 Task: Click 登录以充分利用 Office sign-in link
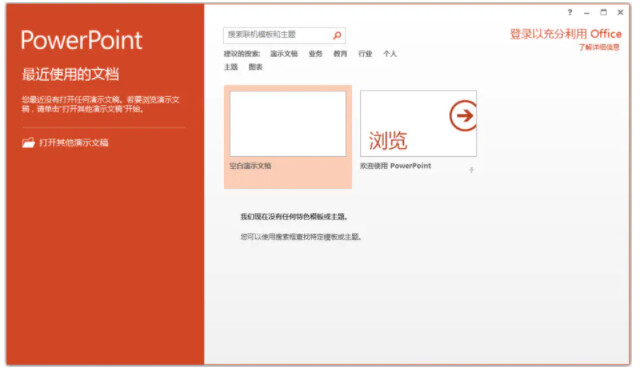click(x=565, y=34)
